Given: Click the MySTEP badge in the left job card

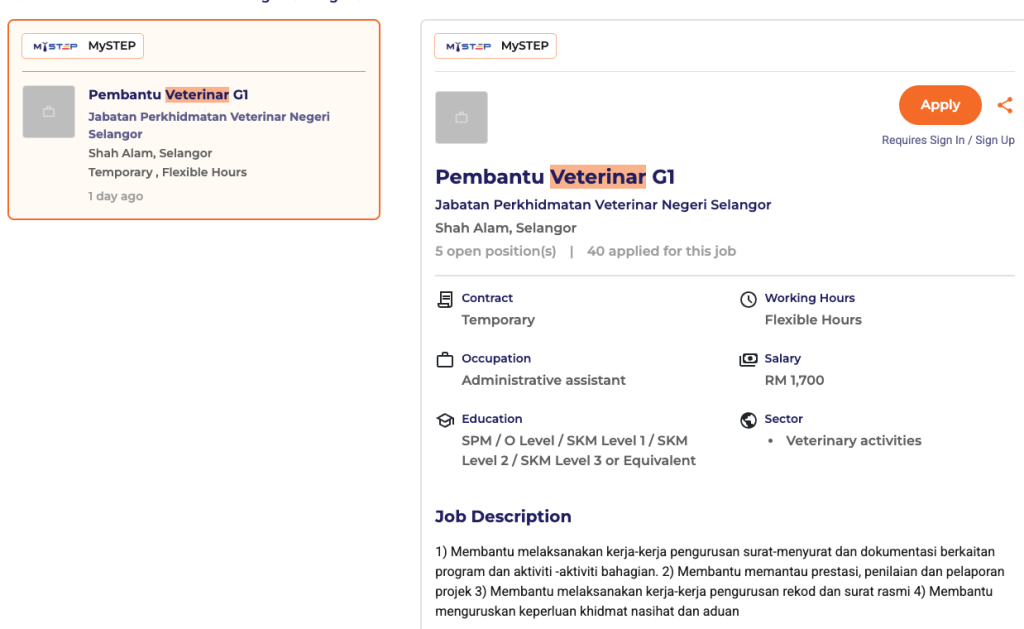Looking at the screenshot, I should point(84,46).
